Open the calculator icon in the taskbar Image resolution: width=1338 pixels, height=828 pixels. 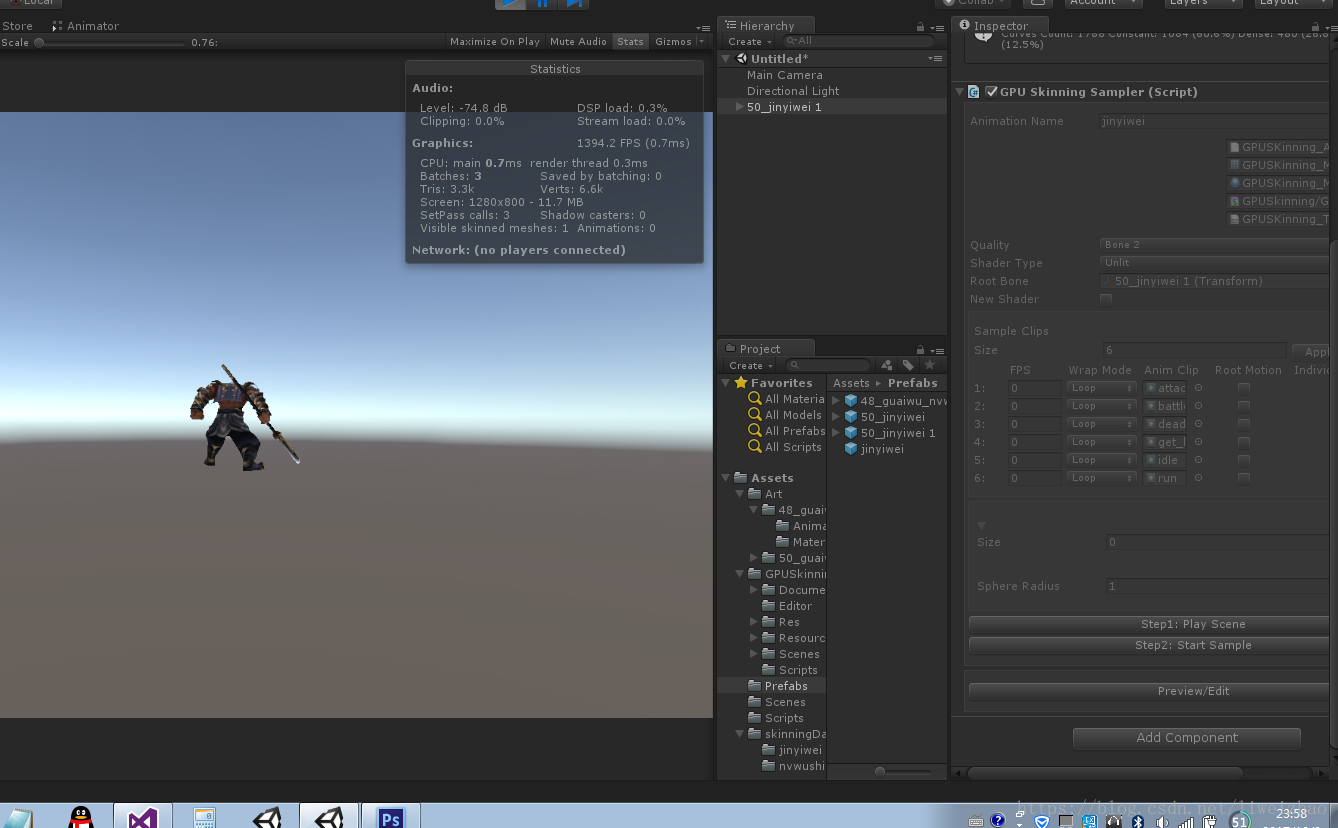[204, 816]
